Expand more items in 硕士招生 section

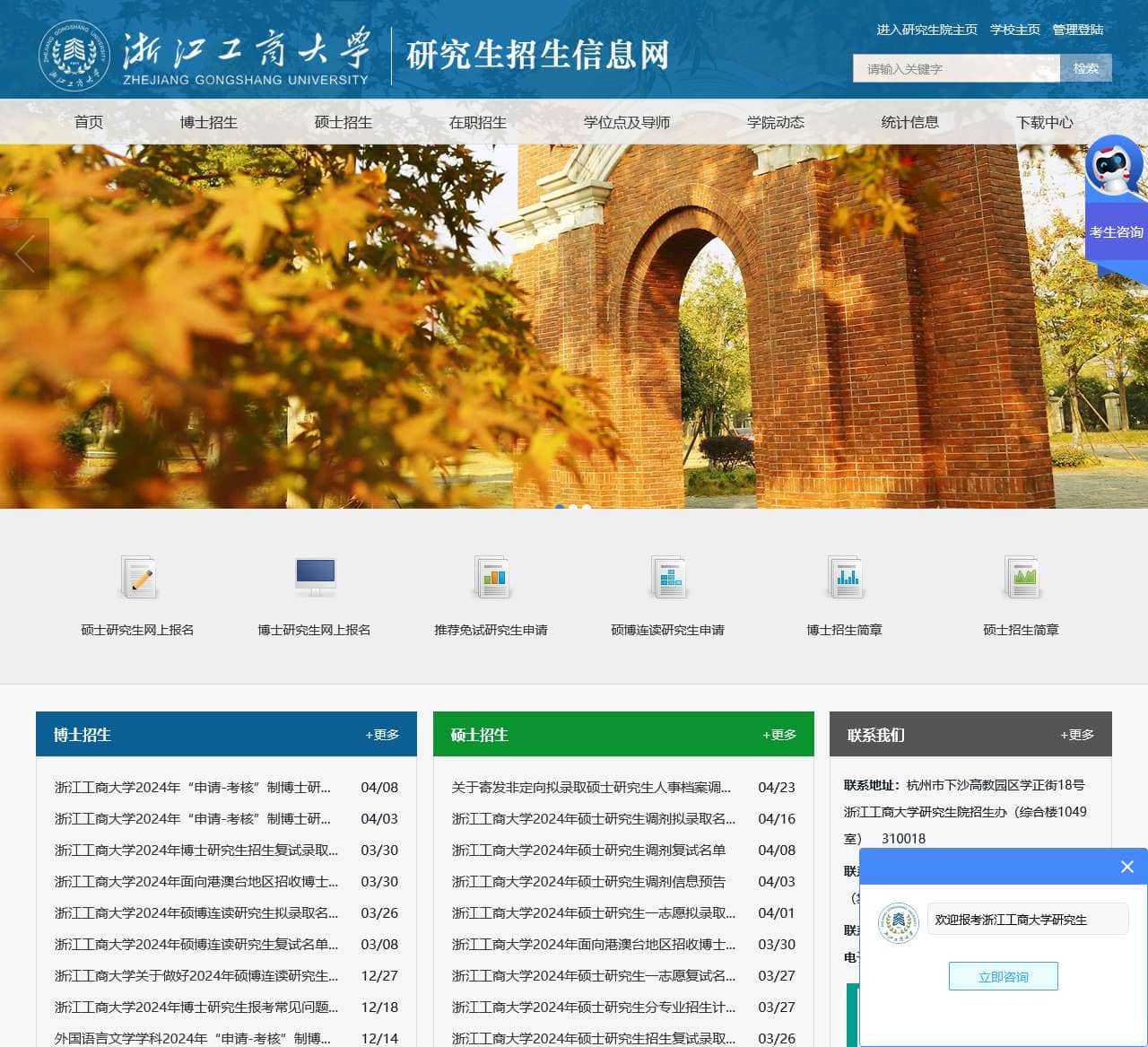[x=779, y=735]
